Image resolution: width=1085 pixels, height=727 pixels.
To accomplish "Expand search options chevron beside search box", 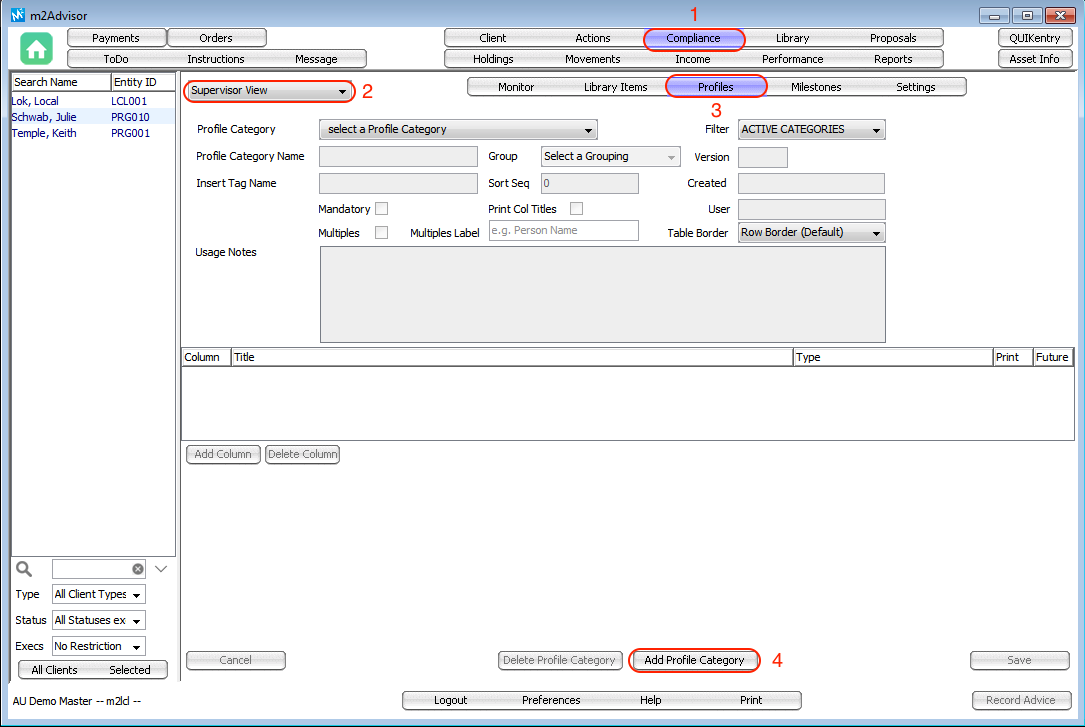I will [x=160, y=569].
